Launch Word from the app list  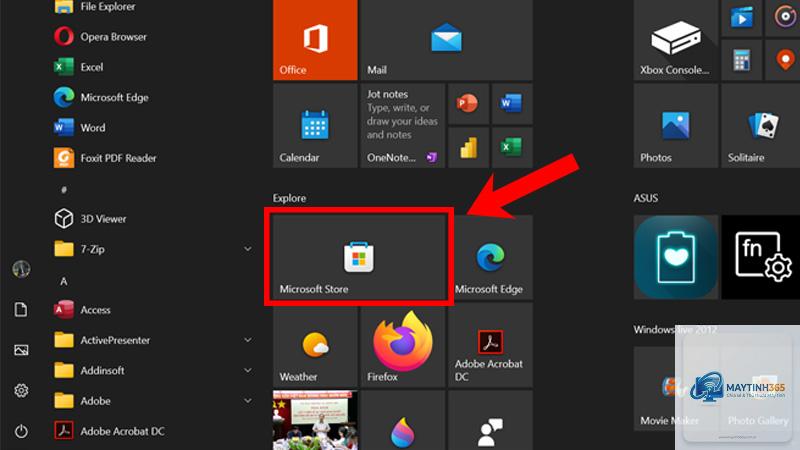[x=153, y=128]
